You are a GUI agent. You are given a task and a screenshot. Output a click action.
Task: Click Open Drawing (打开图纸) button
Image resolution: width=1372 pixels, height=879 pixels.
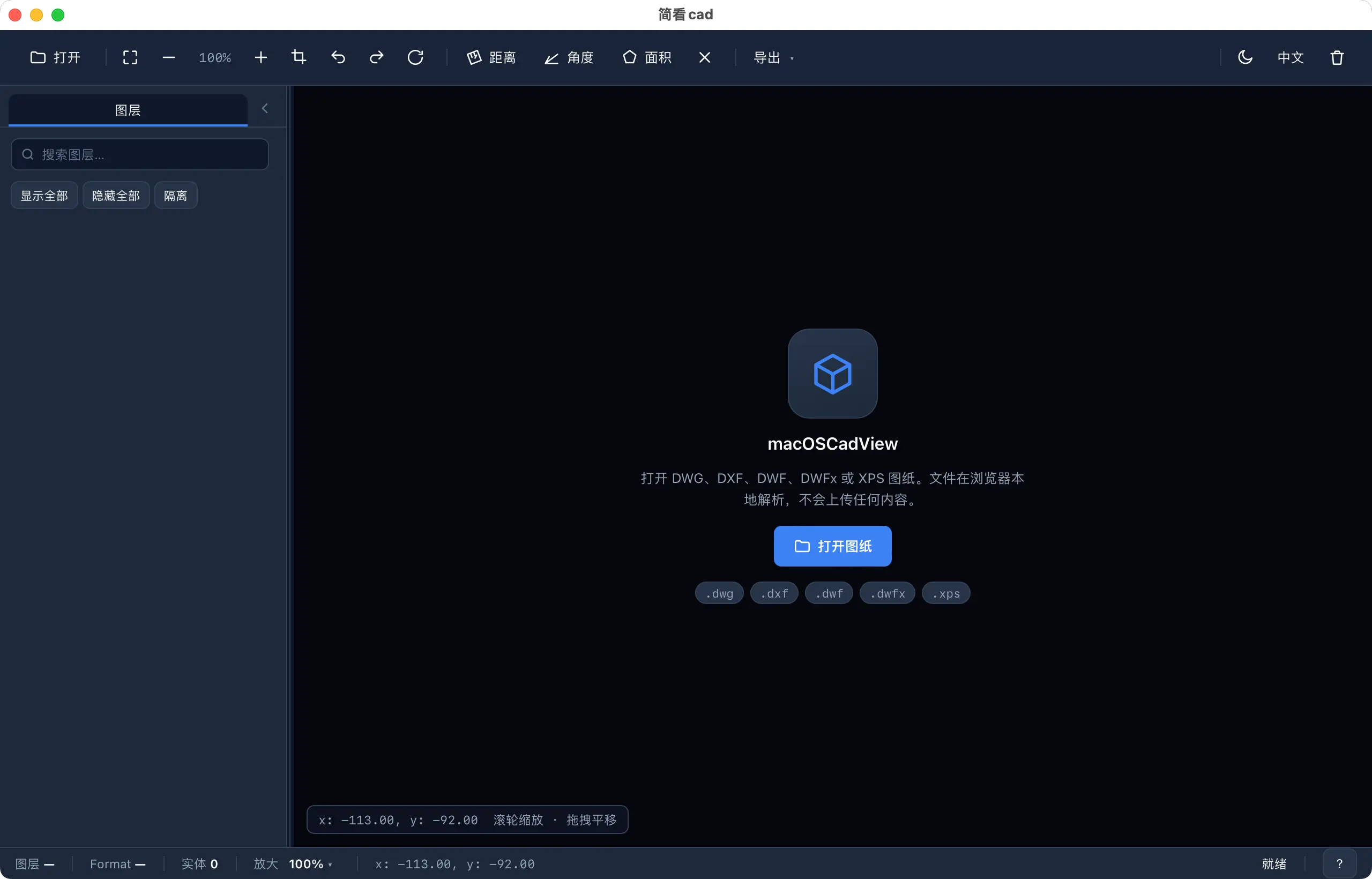[833, 546]
